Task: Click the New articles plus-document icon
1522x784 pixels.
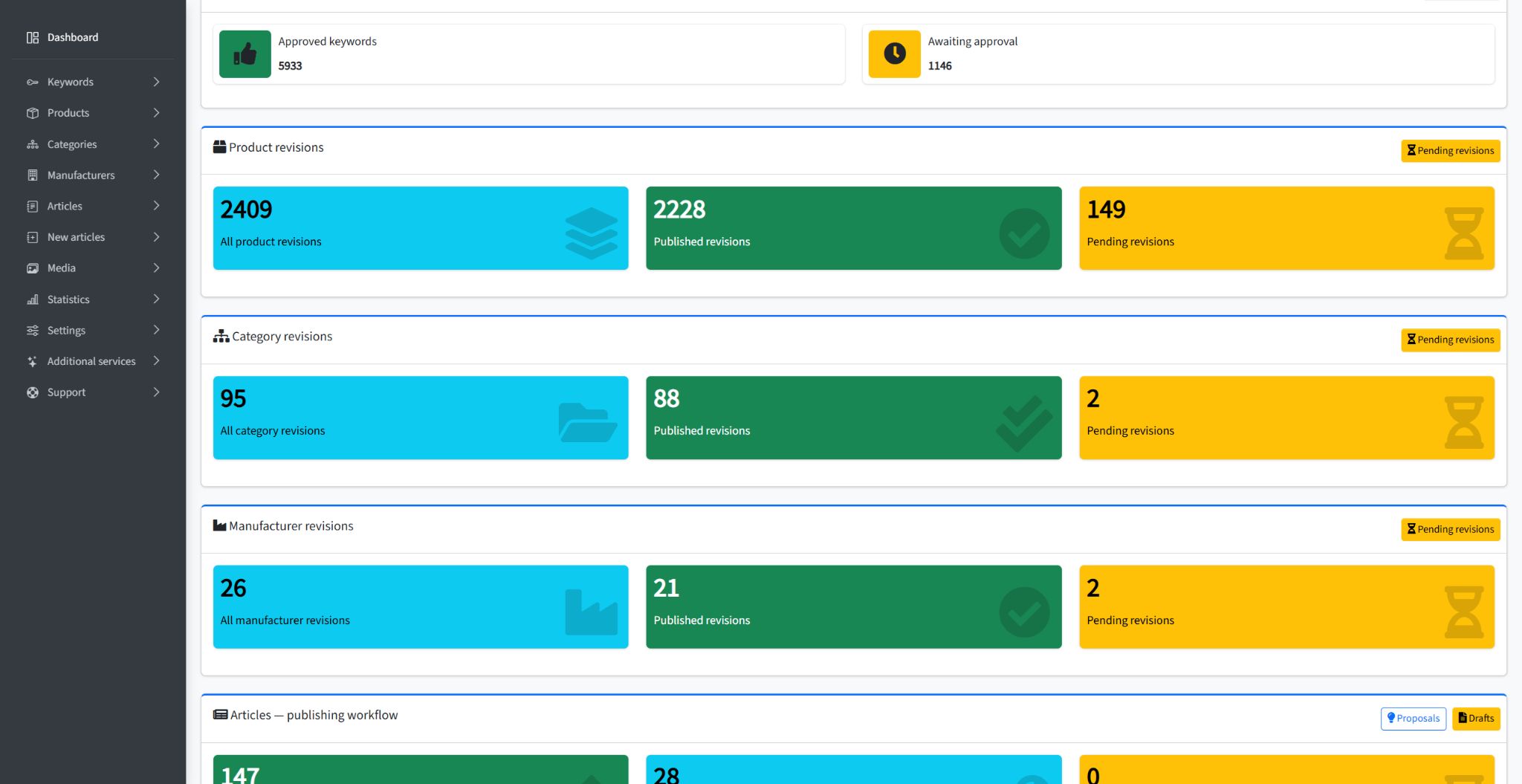Action: [33, 237]
